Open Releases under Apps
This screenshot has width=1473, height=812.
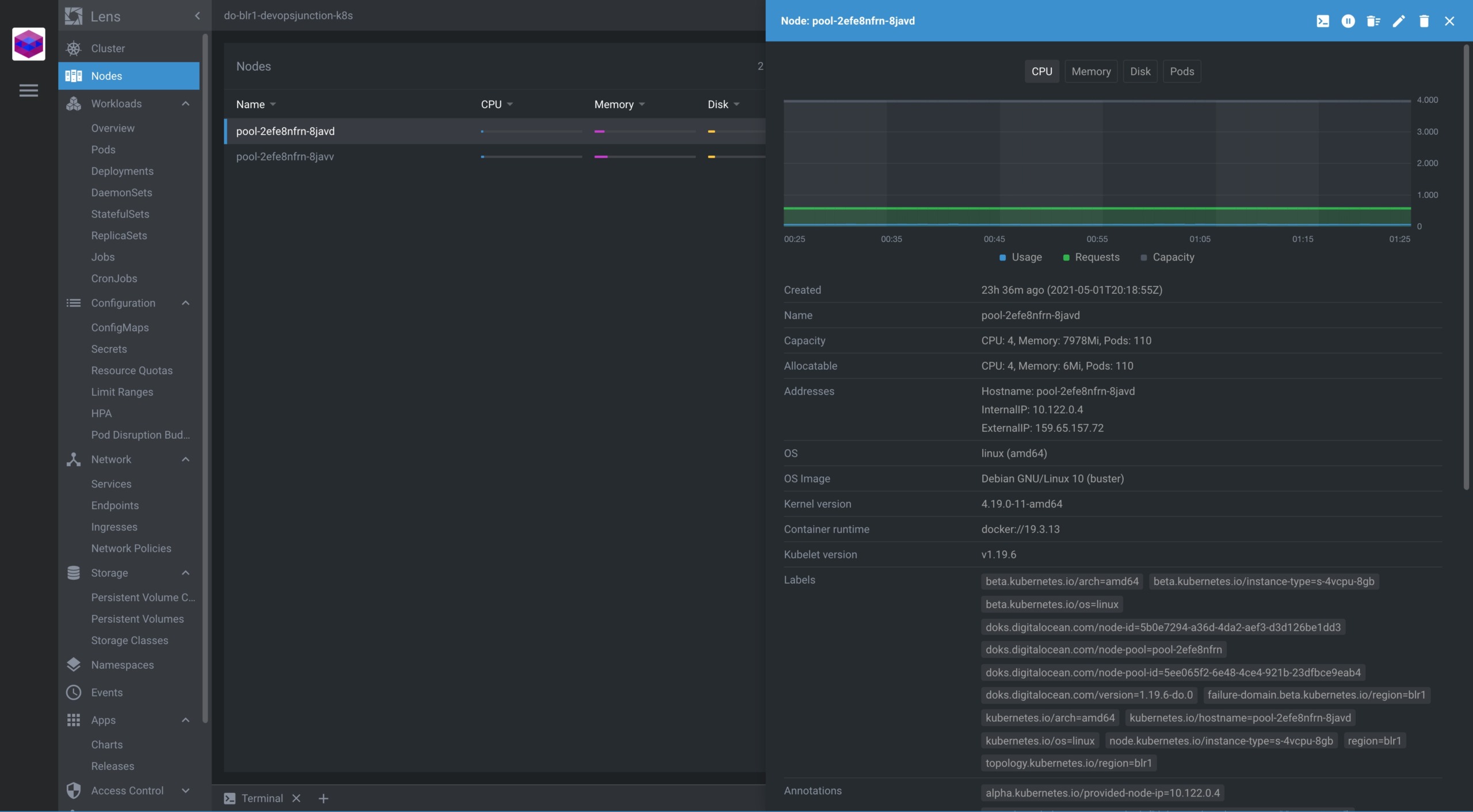pos(113,767)
